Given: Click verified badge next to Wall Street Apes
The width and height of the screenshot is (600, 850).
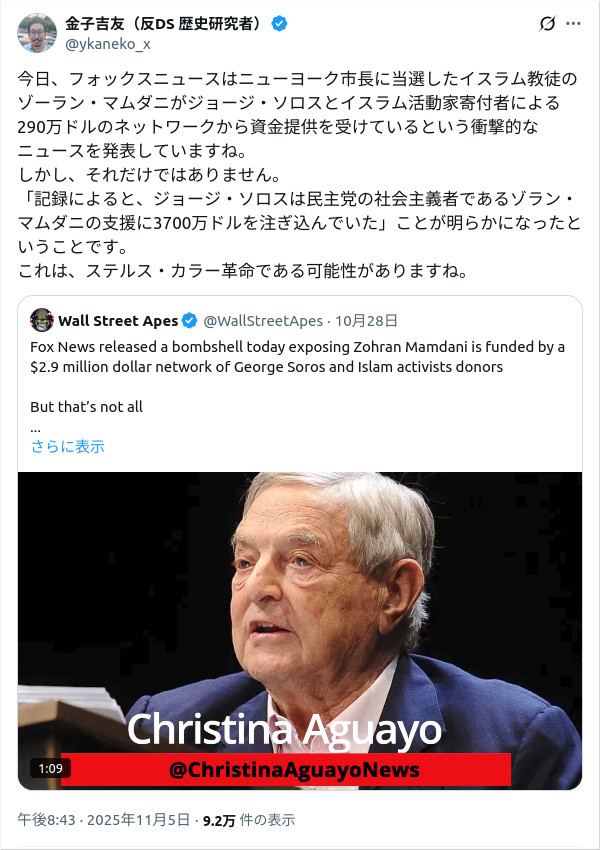Looking at the screenshot, I should (189, 321).
